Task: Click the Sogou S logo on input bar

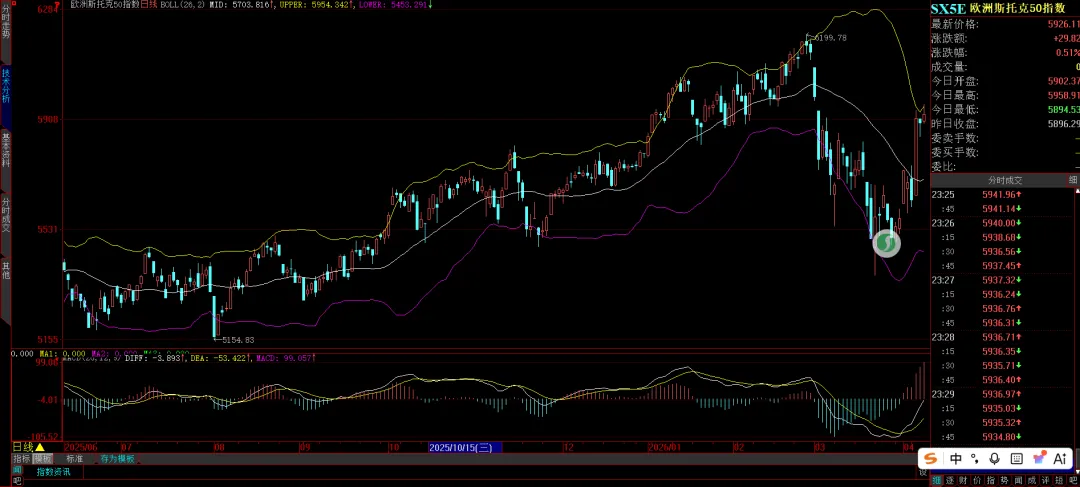Action: pos(931,458)
